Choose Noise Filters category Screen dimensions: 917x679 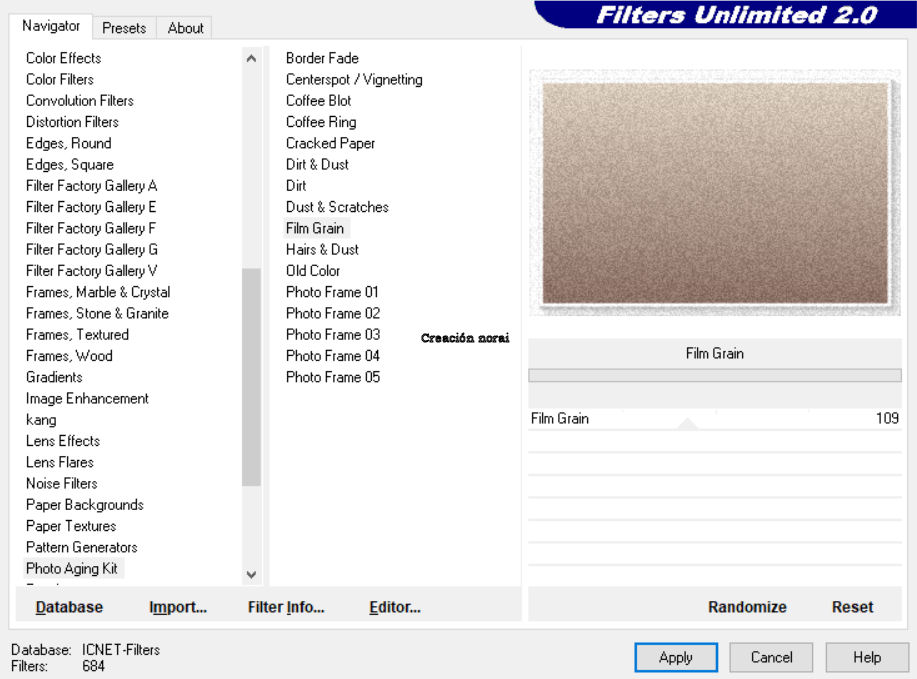[61, 484]
